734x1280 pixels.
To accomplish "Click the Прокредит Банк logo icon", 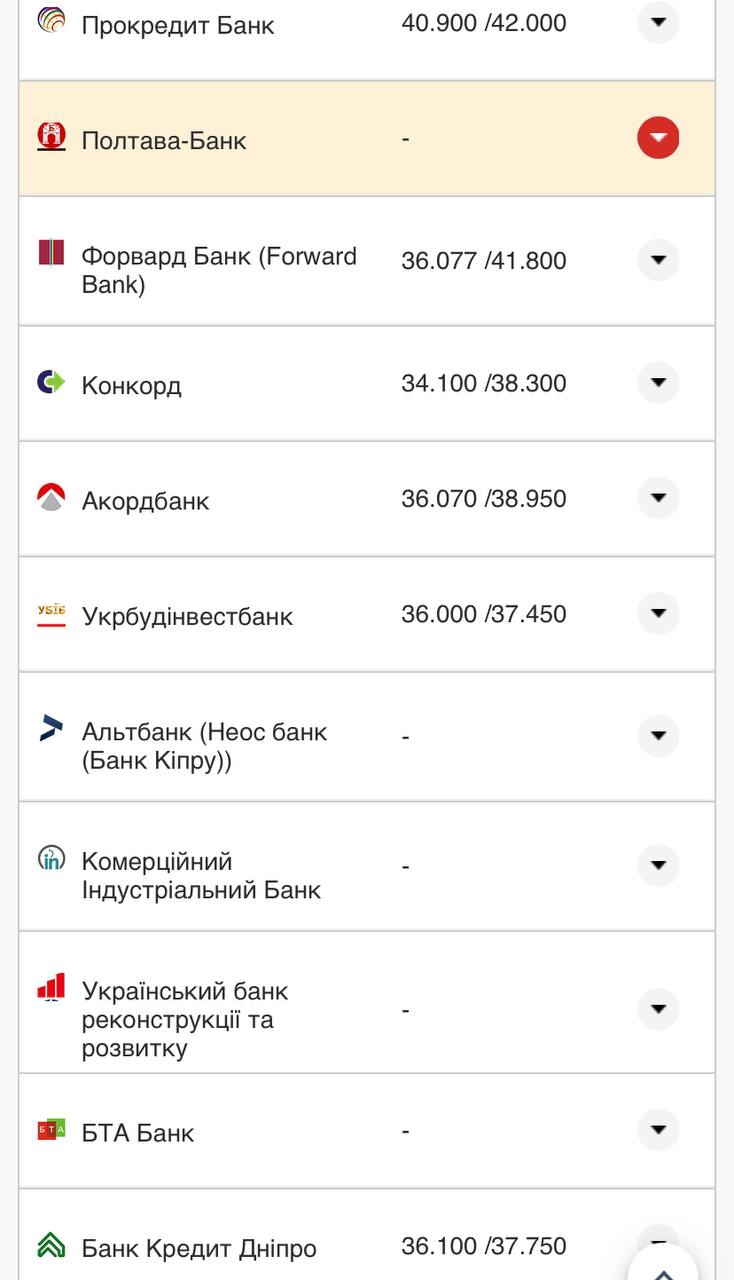I will click(51, 20).
